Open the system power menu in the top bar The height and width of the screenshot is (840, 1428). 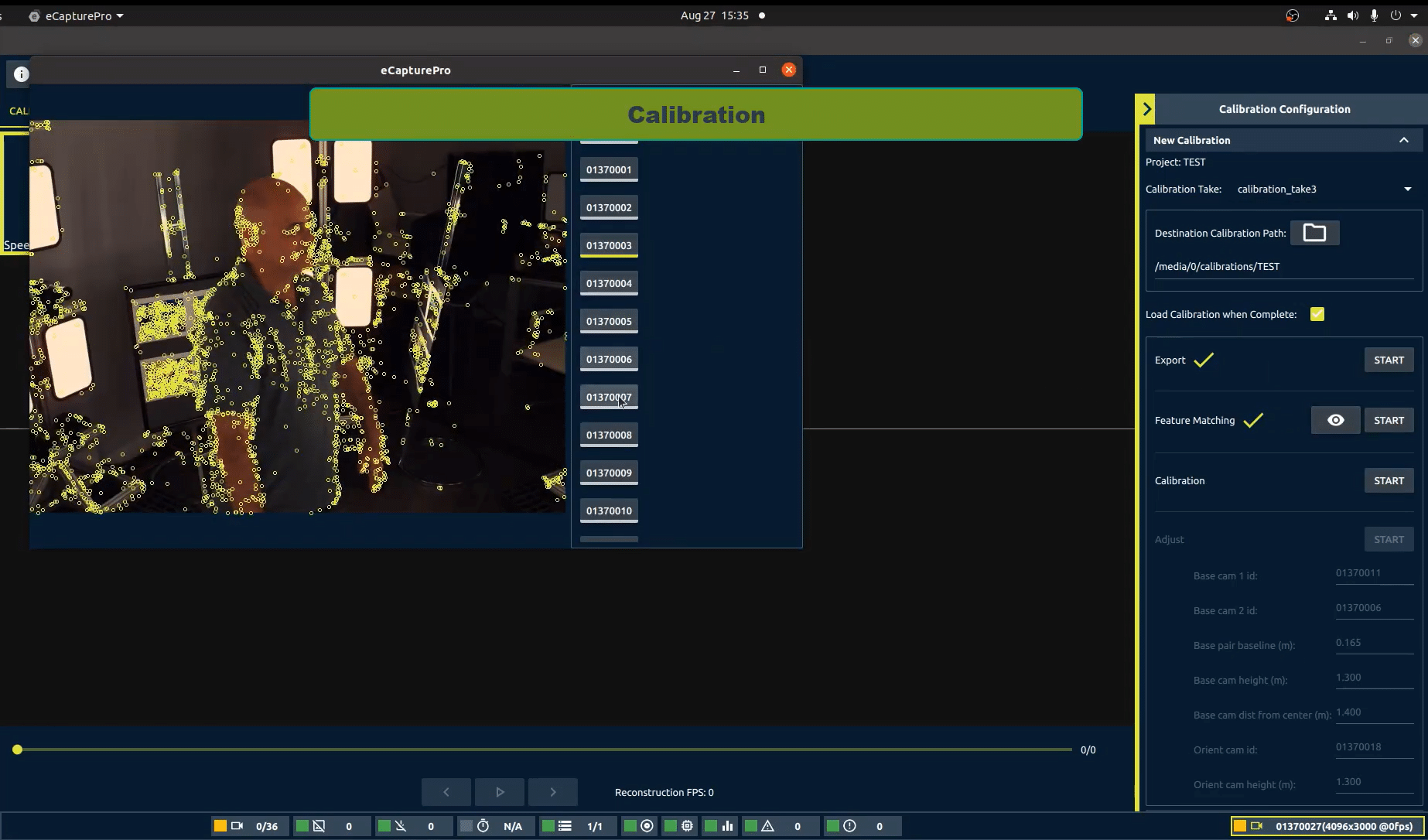point(1395,15)
